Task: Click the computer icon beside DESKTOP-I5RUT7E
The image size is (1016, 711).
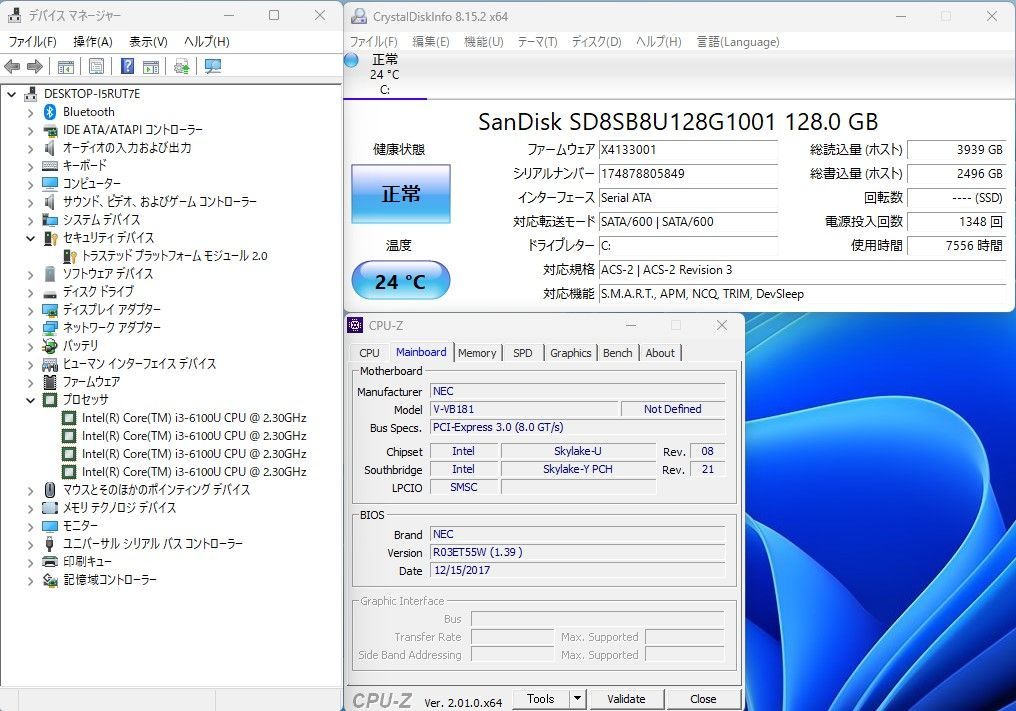Action: 30,94
